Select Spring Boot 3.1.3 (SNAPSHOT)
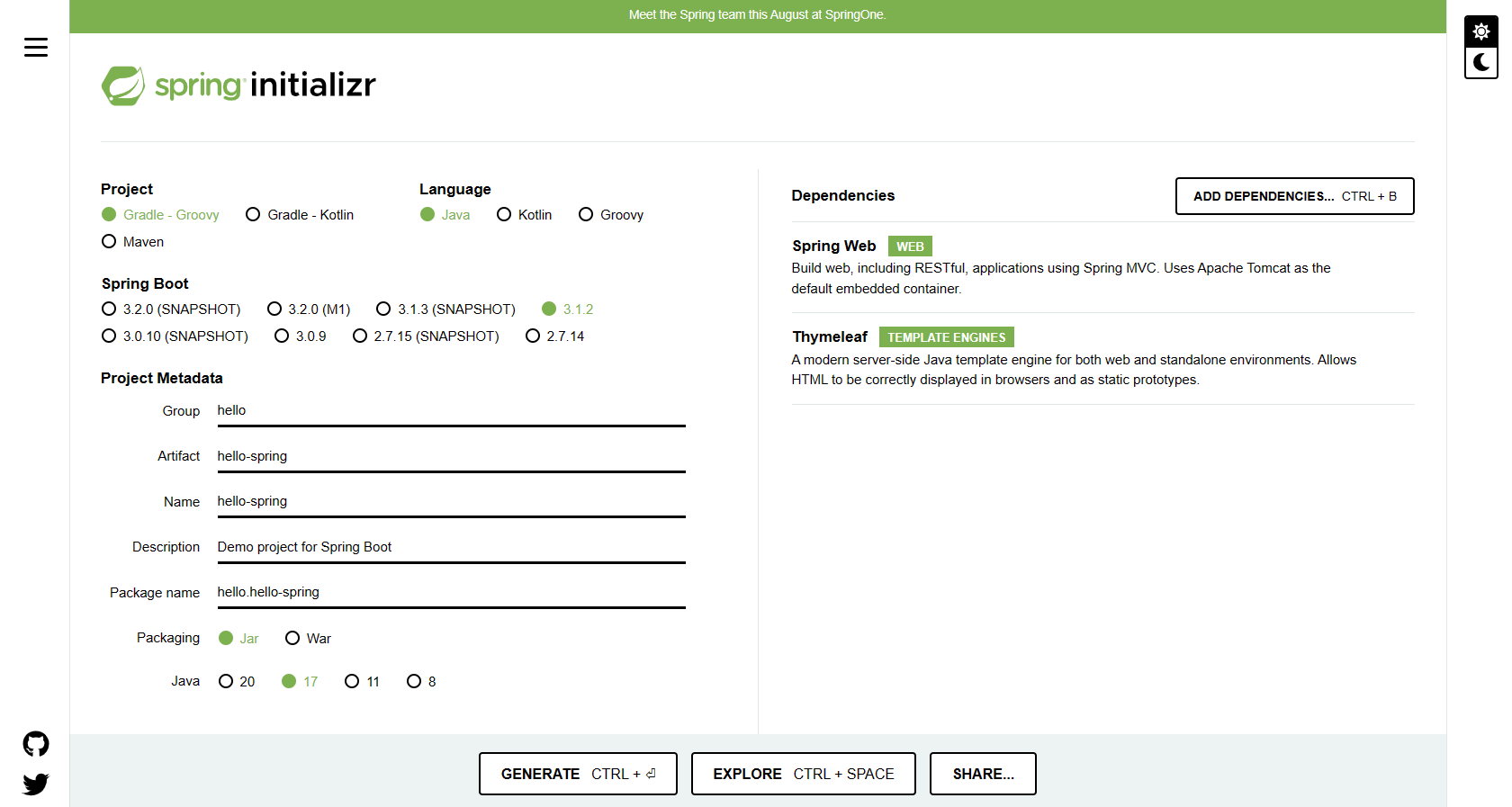The image size is (1512, 807). [x=445, y=309]
